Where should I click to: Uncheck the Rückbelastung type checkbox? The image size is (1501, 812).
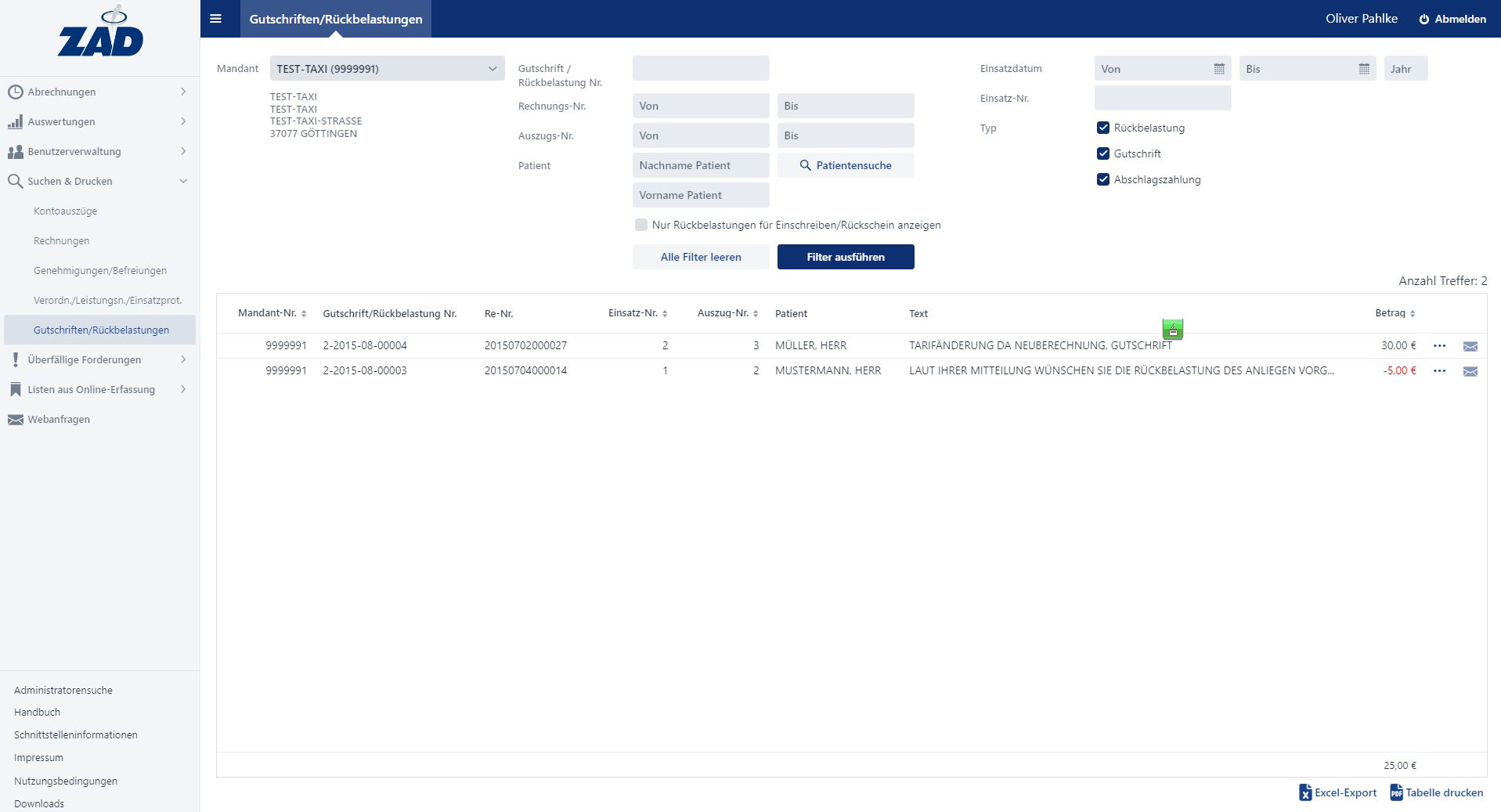click(1103, 128)
